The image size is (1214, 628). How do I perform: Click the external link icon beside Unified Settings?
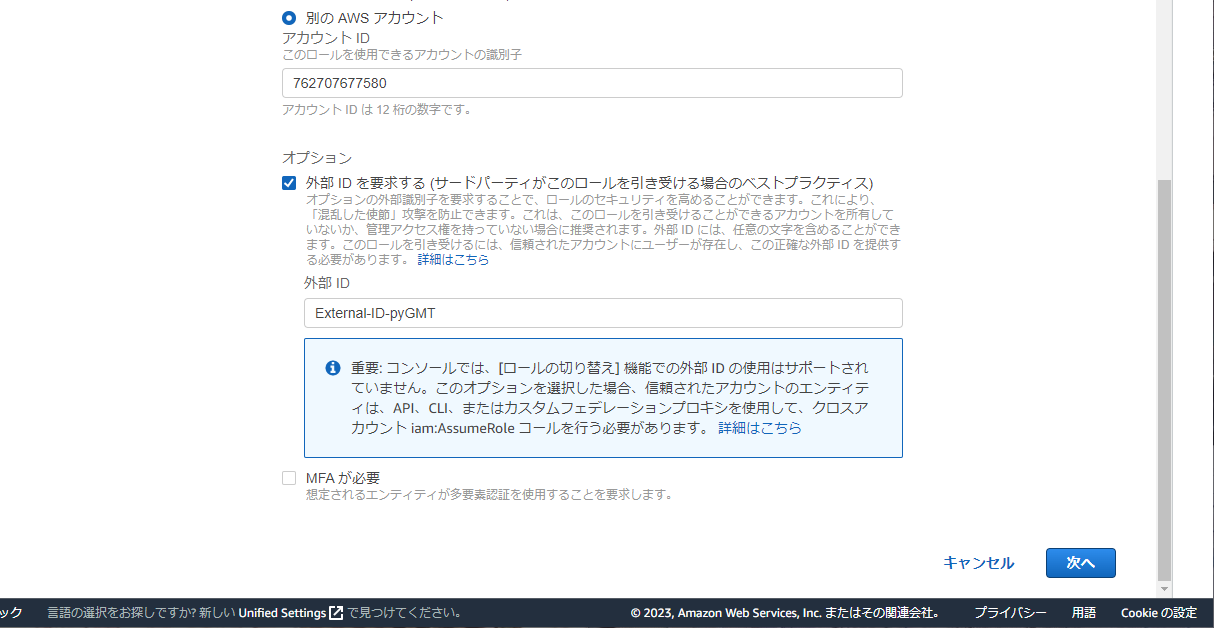pos(336,613)
